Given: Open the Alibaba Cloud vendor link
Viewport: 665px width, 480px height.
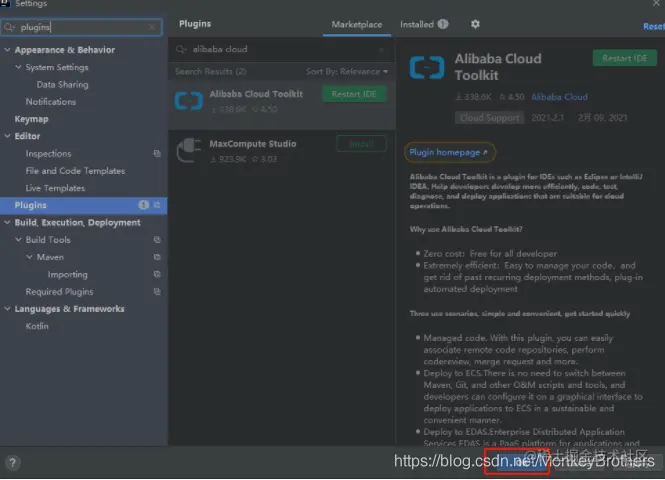Looking at the screenshot, I should [x=559, y=97].
